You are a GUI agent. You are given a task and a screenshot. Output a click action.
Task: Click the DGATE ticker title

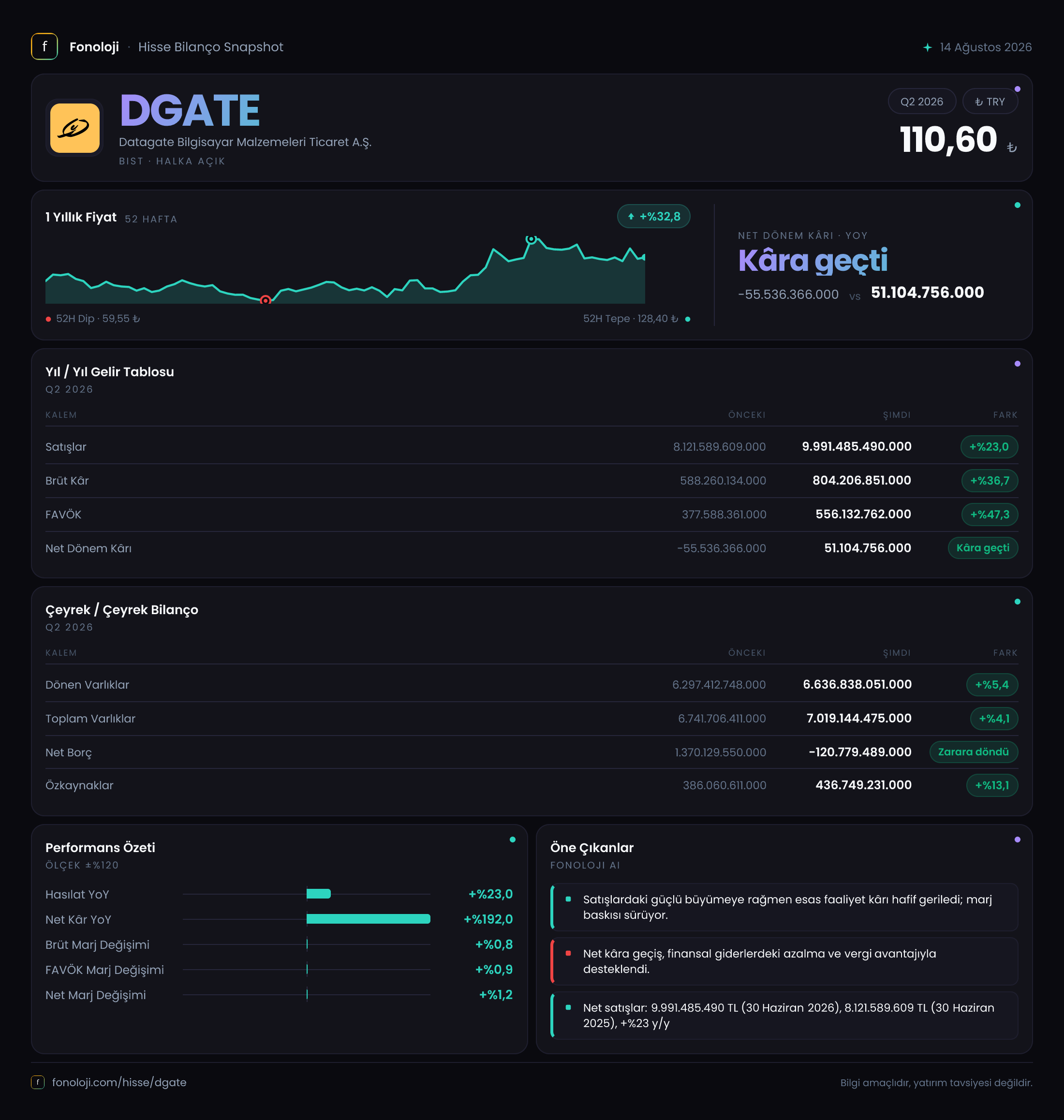pyautogui.click(x=190, y=111)
